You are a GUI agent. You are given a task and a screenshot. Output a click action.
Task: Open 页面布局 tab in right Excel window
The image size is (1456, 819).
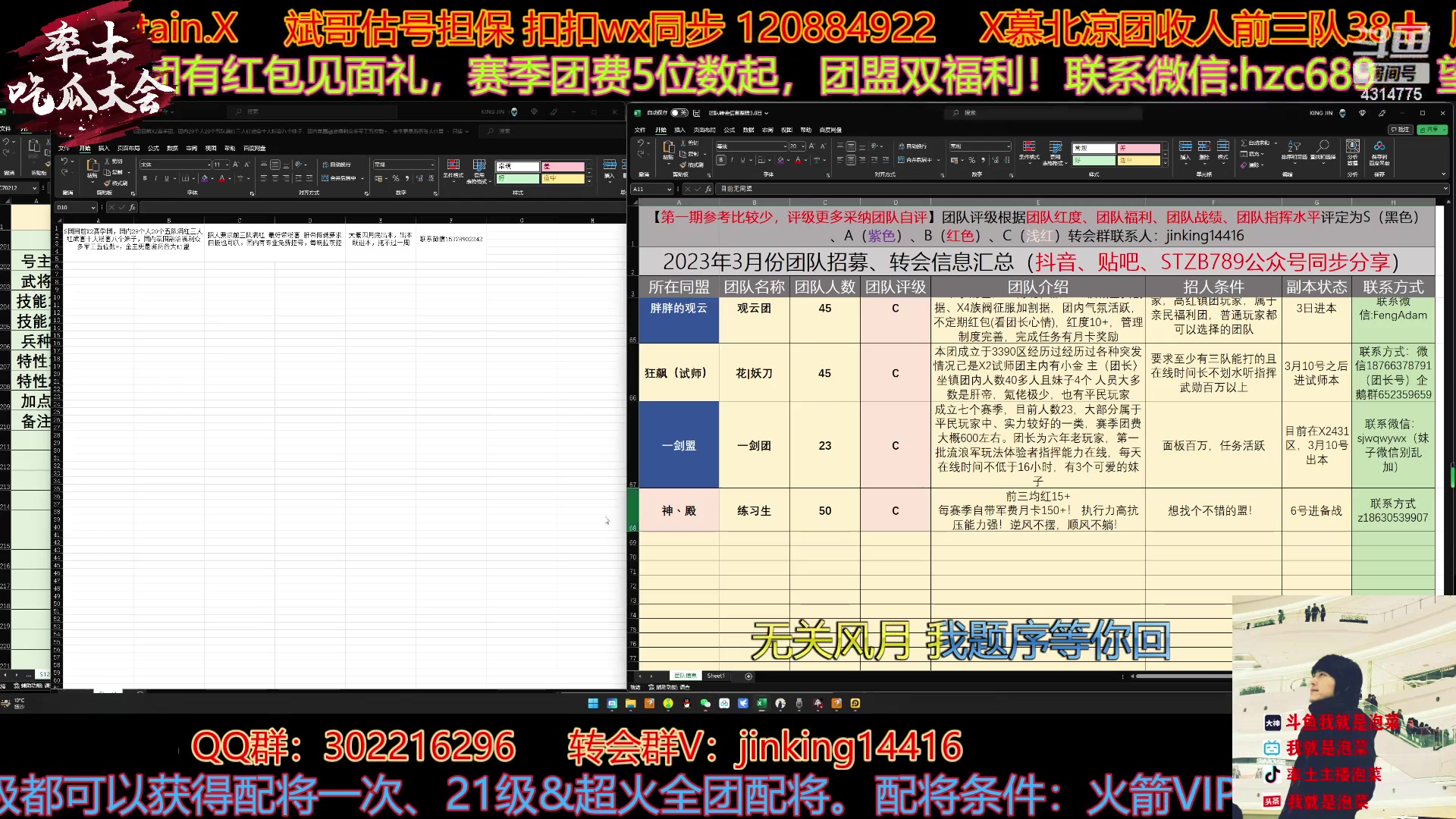[704, 130]
